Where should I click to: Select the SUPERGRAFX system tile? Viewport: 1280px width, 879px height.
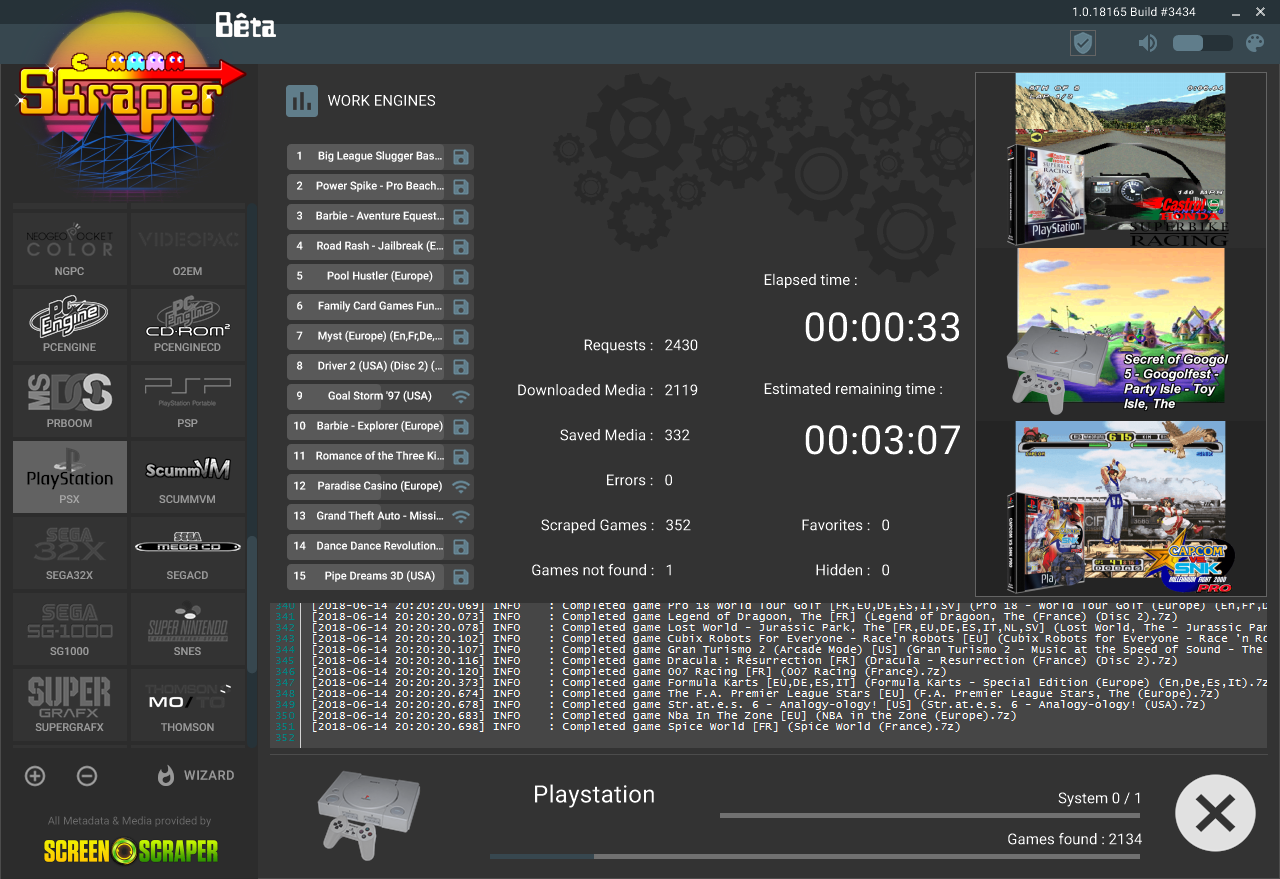click(x=70, y=705)
